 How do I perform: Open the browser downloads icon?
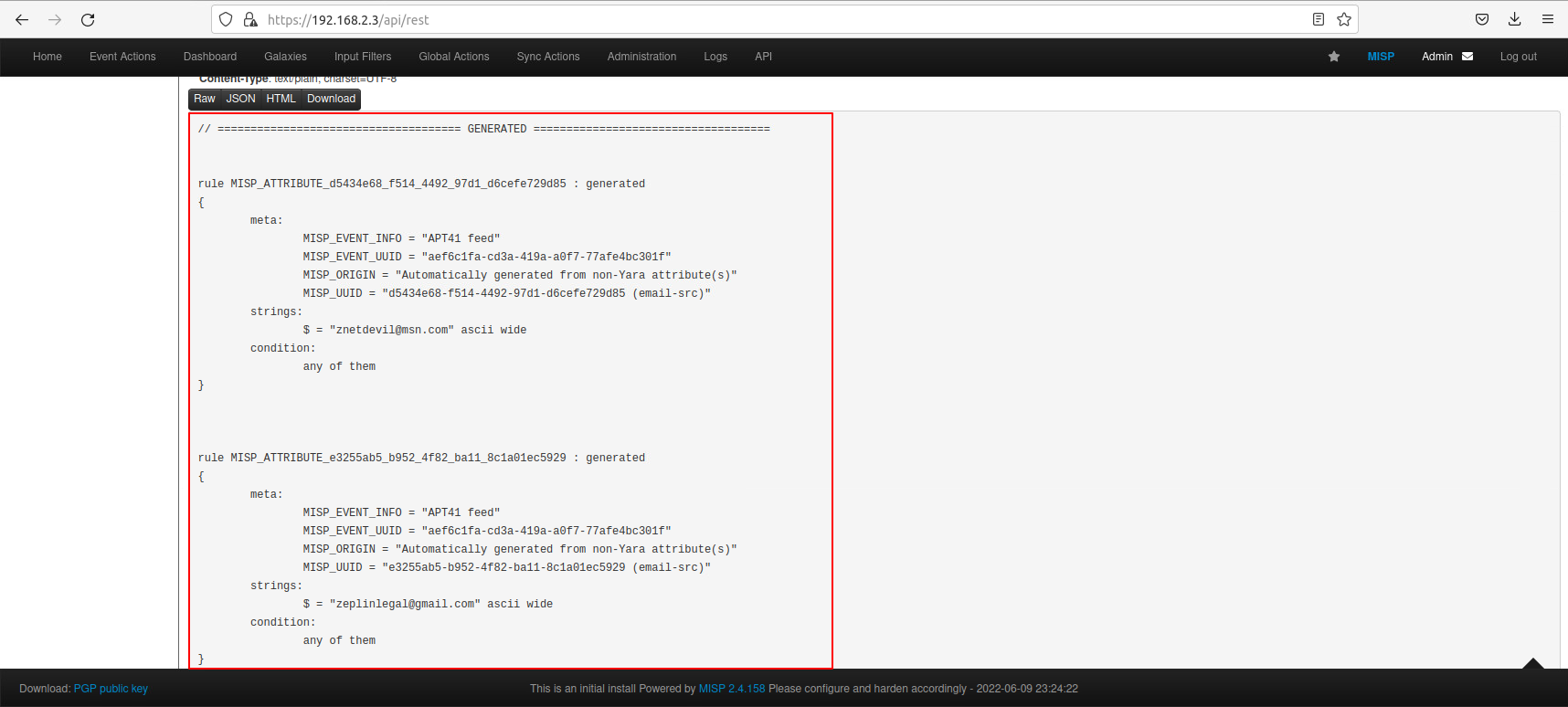tap(1514, 19)
